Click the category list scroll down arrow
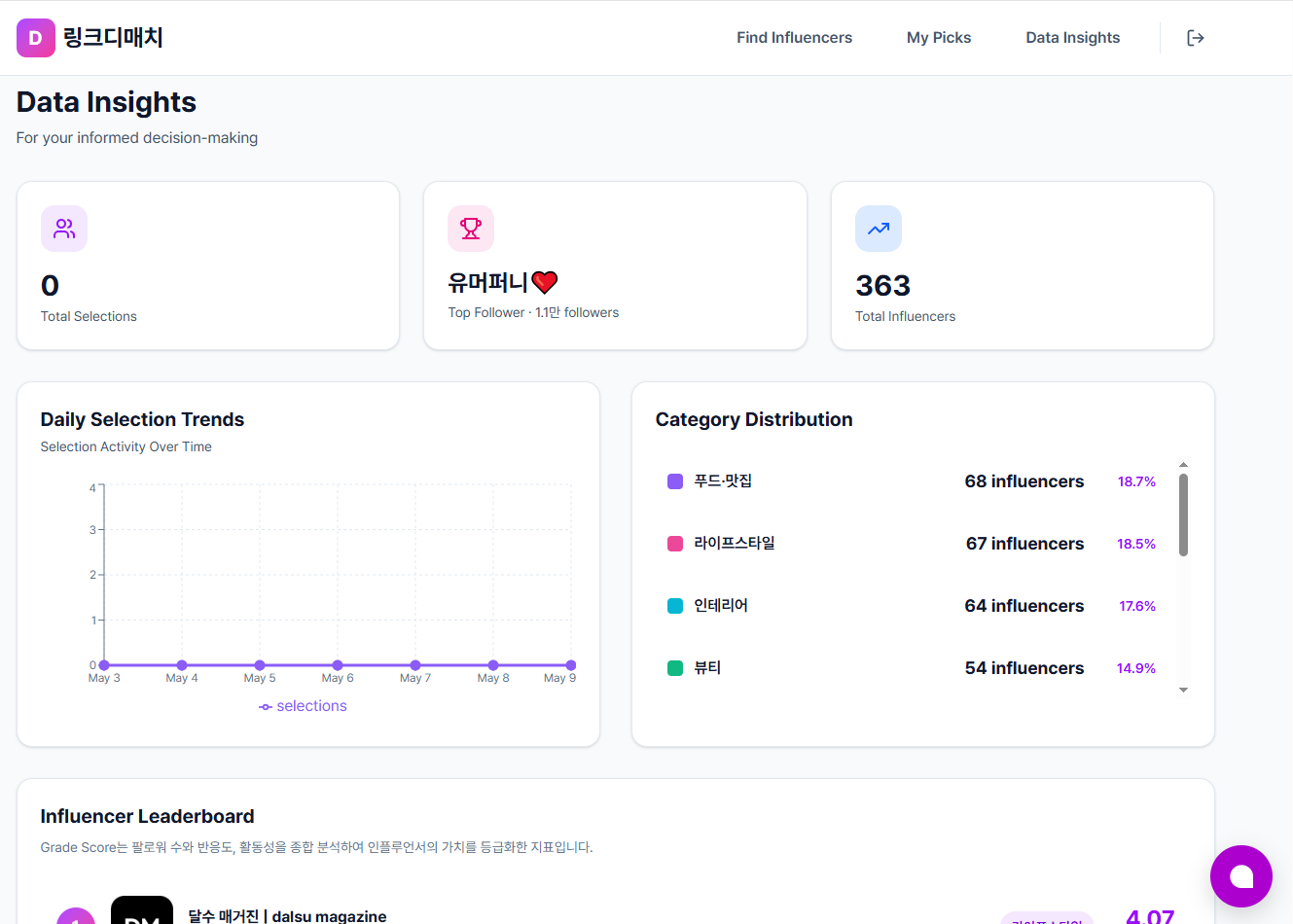Viewport: 1293px width, 924px height. click(1183, 690)
